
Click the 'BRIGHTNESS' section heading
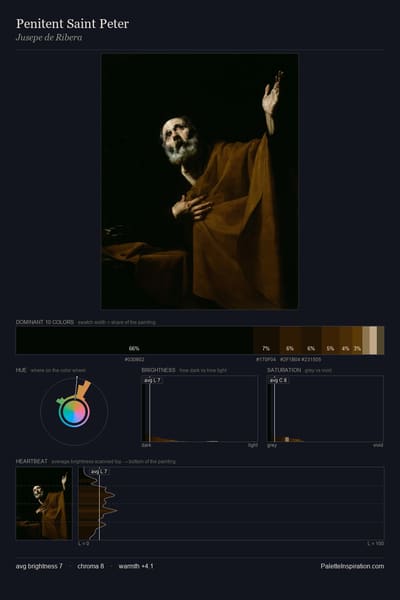click(158, 370)
